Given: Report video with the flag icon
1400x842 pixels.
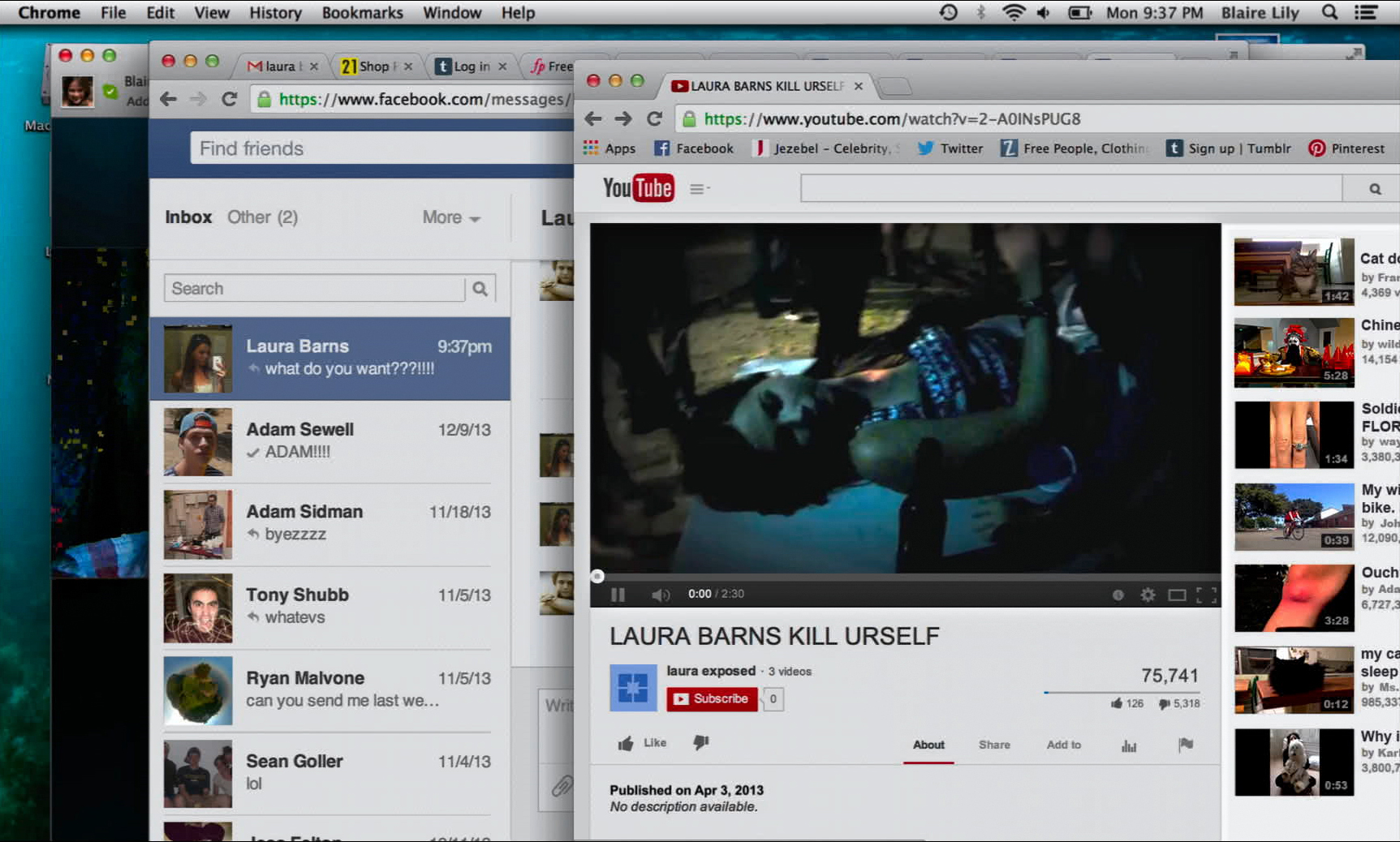Looking at the screenshot, I should coord(1186,744).
